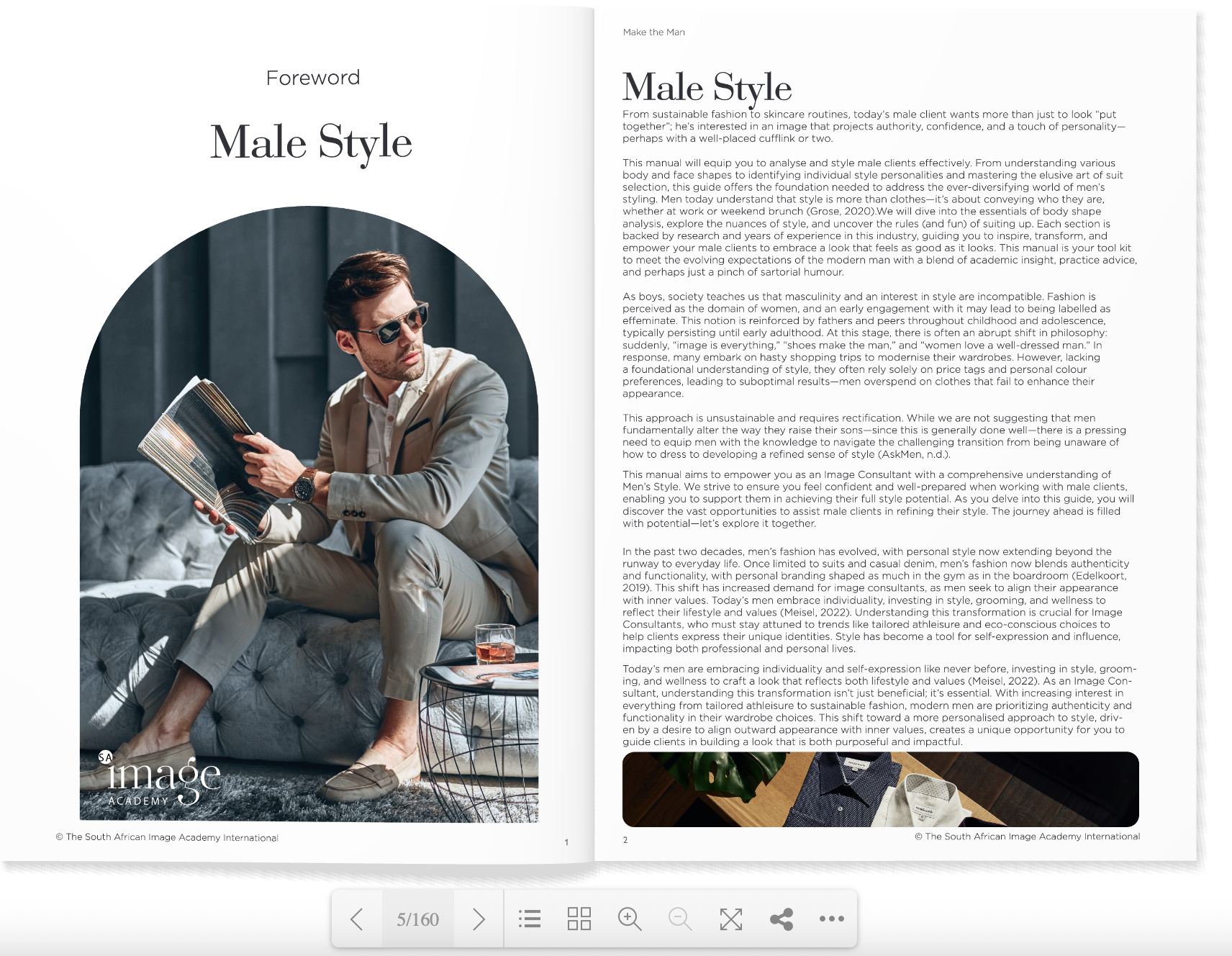The height and width of the screenshot is (956, 1232).
Task: Share the flipbook via share icon
Action: pos(782,919)
